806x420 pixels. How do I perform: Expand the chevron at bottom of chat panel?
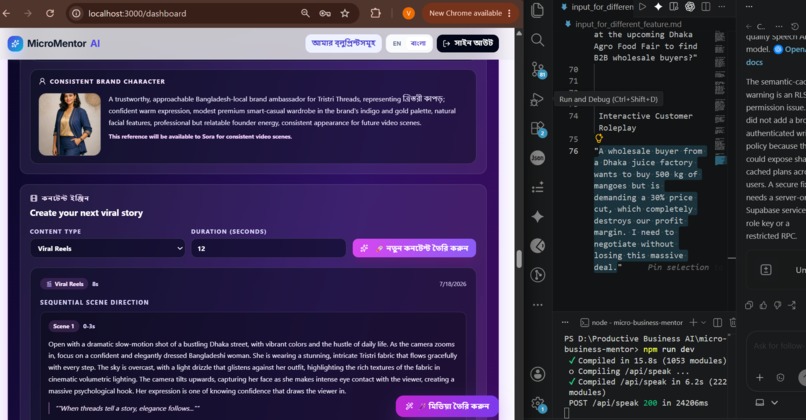pyautogui.click(x=775, y=403)
